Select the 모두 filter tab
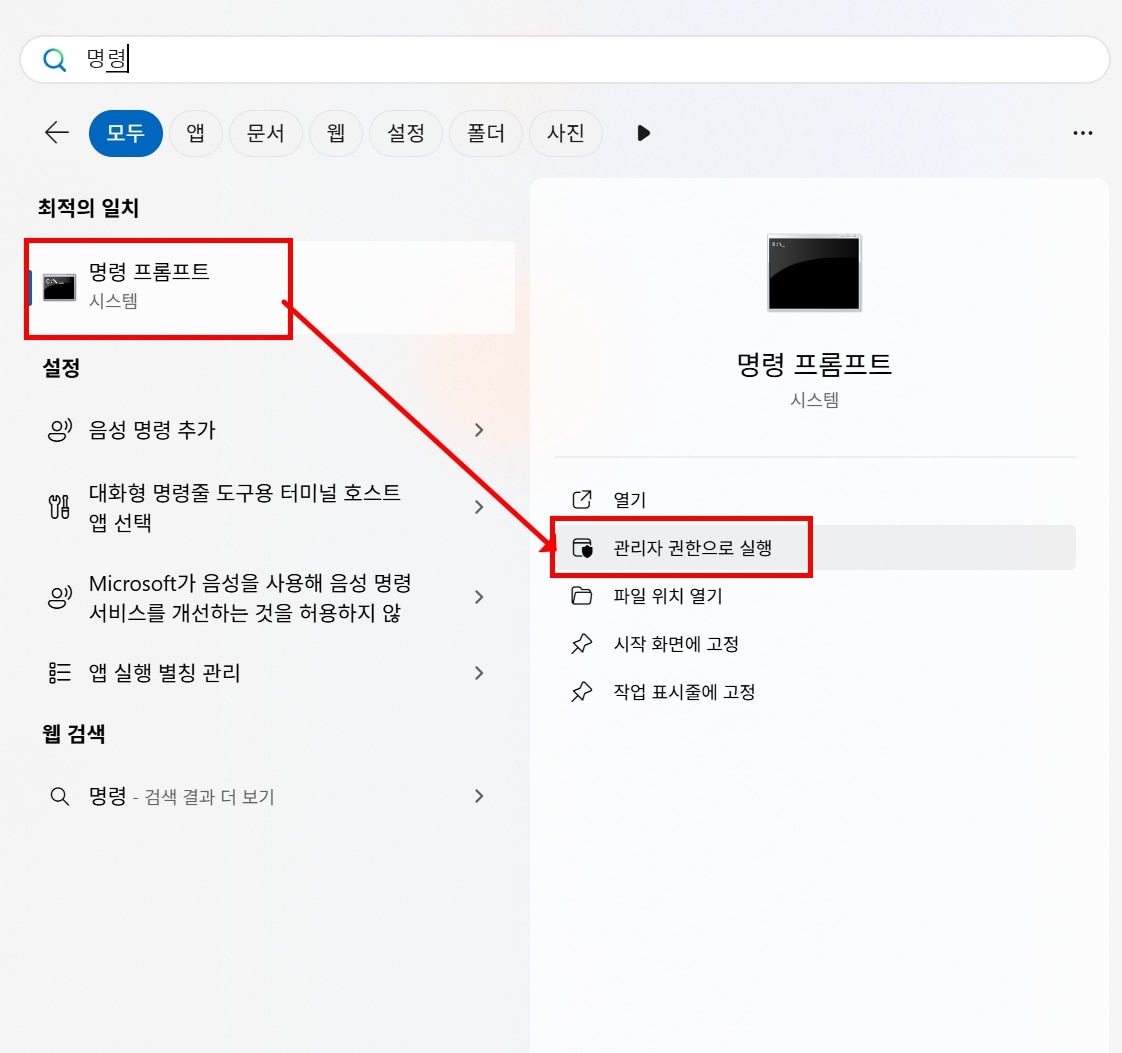 click(126, 133)
